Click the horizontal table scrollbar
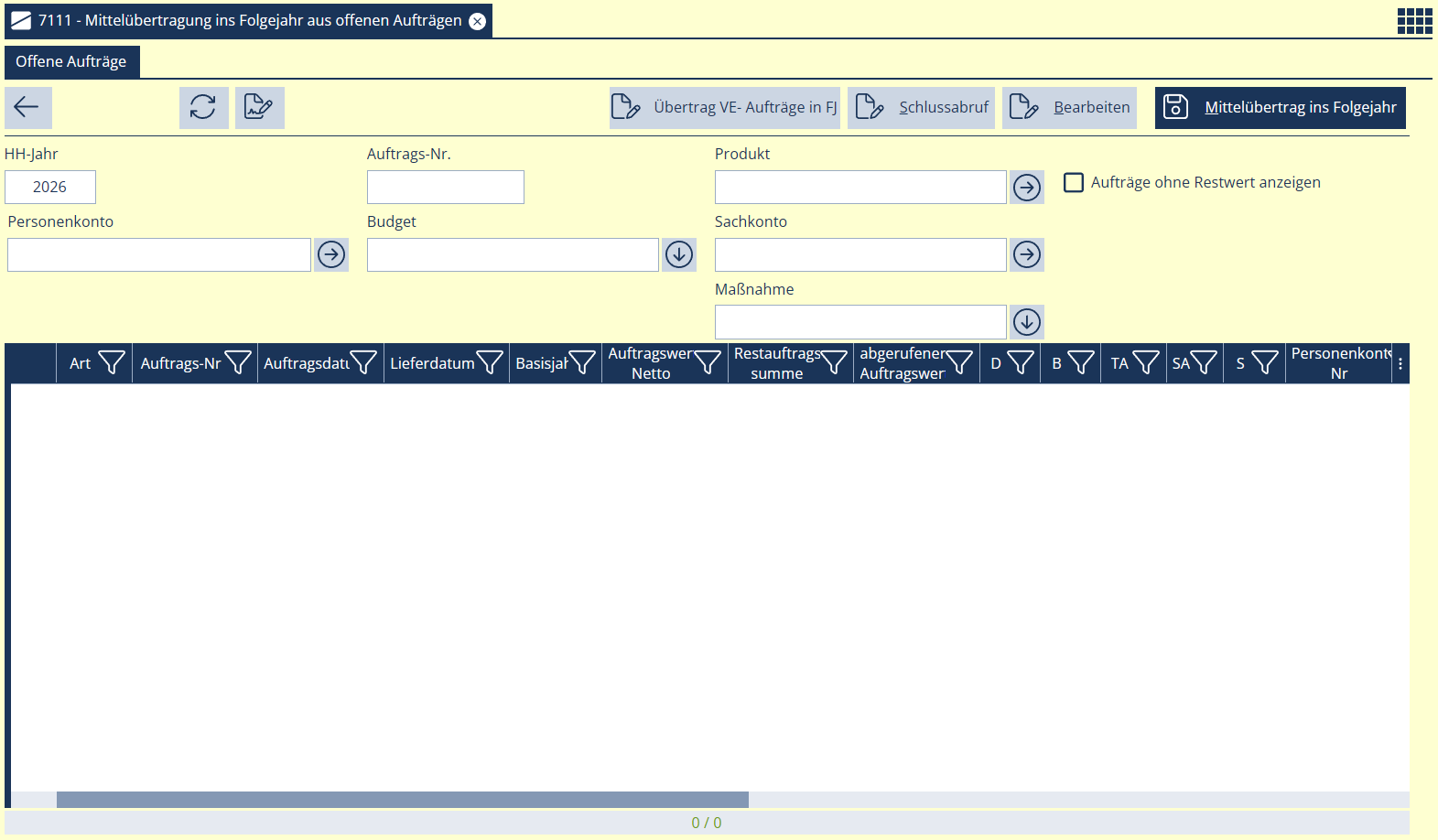 pyautogui.click(x=403, y=800)
